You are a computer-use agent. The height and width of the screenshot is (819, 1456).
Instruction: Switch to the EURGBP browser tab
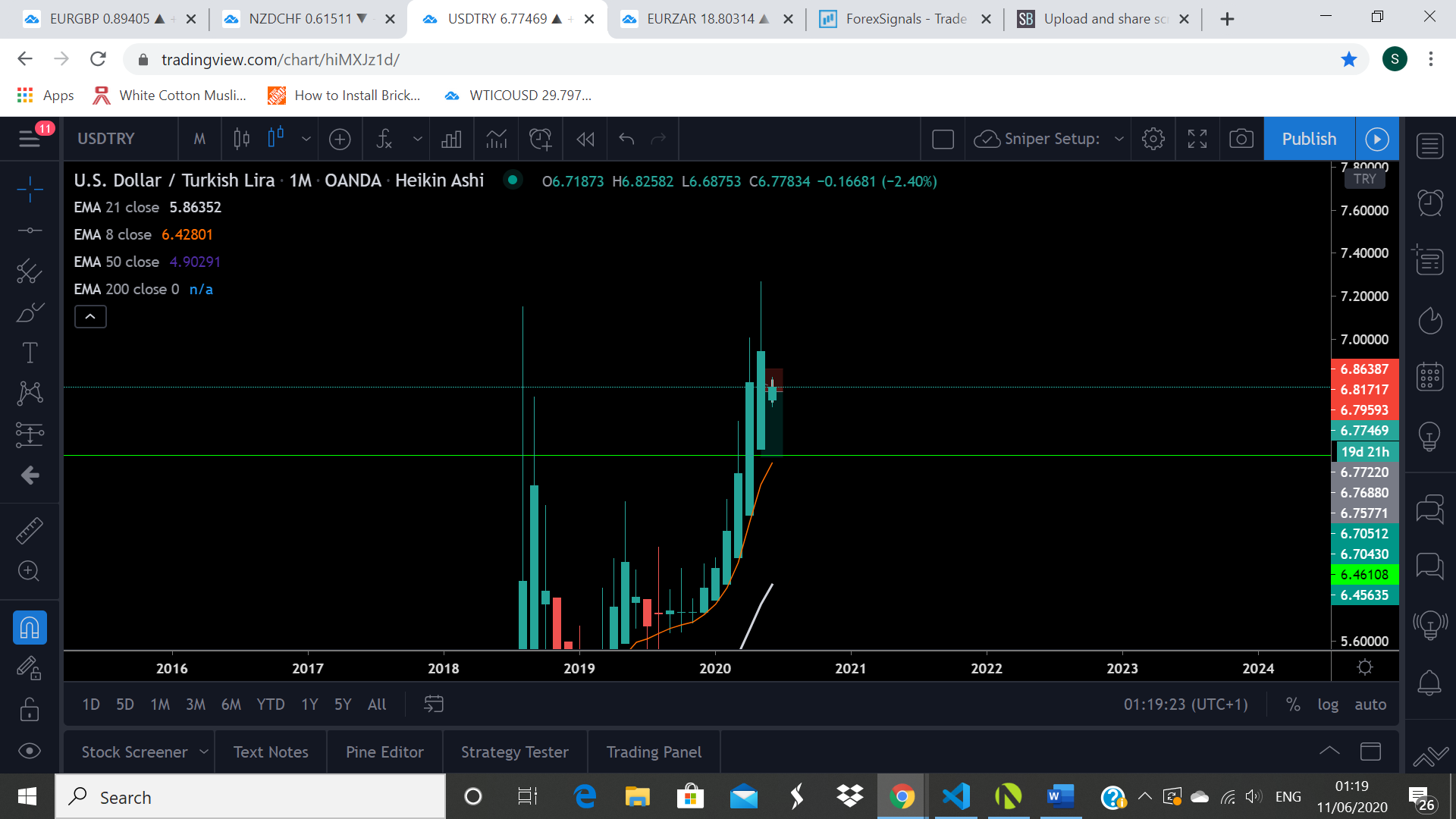[108, 19]
